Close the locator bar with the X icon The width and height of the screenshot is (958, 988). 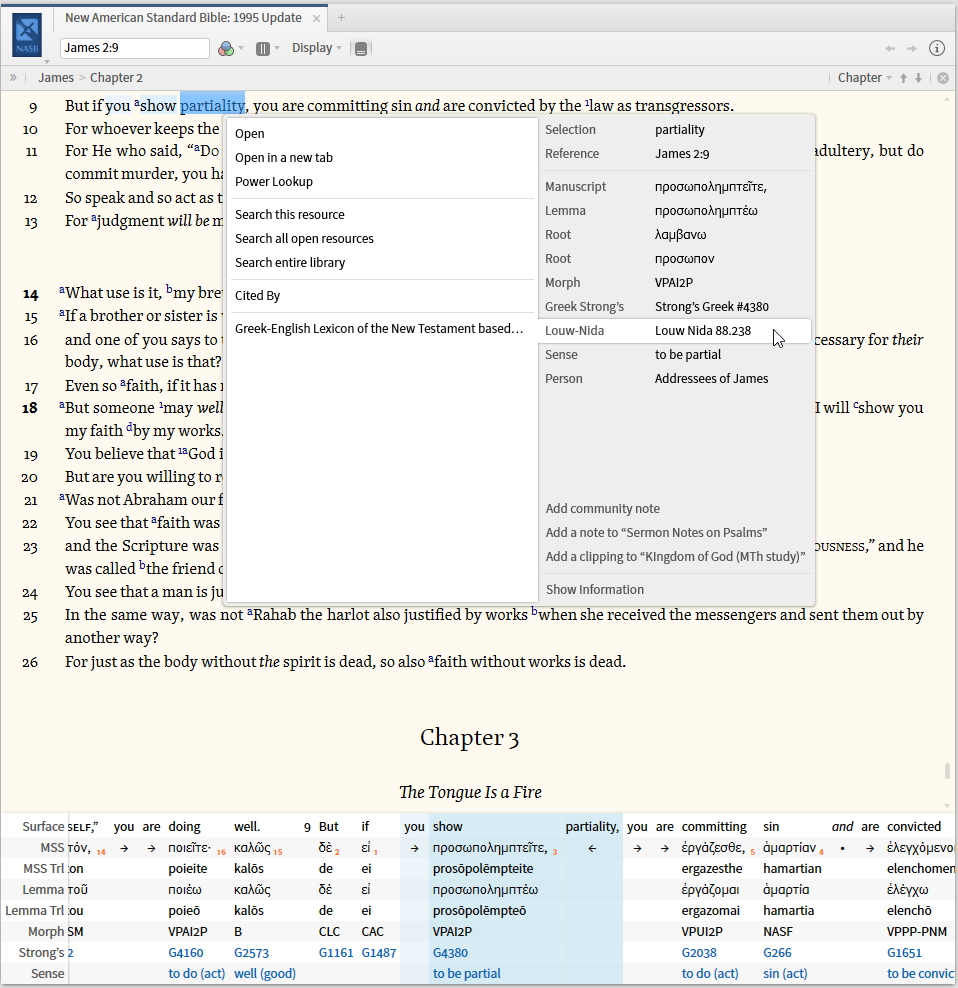coord(943,78)
